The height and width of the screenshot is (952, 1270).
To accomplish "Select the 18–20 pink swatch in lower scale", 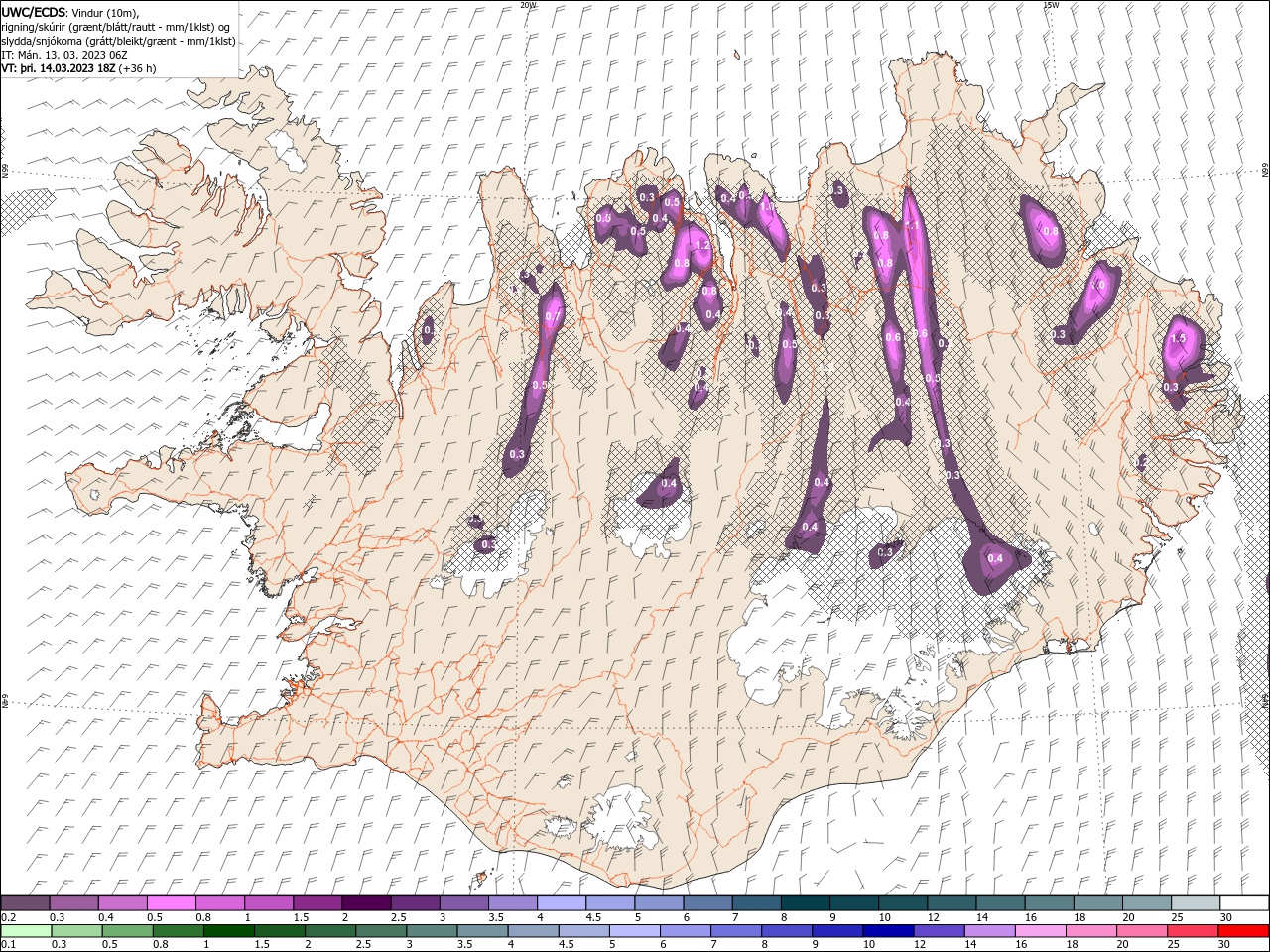I will click(1090, 931).
